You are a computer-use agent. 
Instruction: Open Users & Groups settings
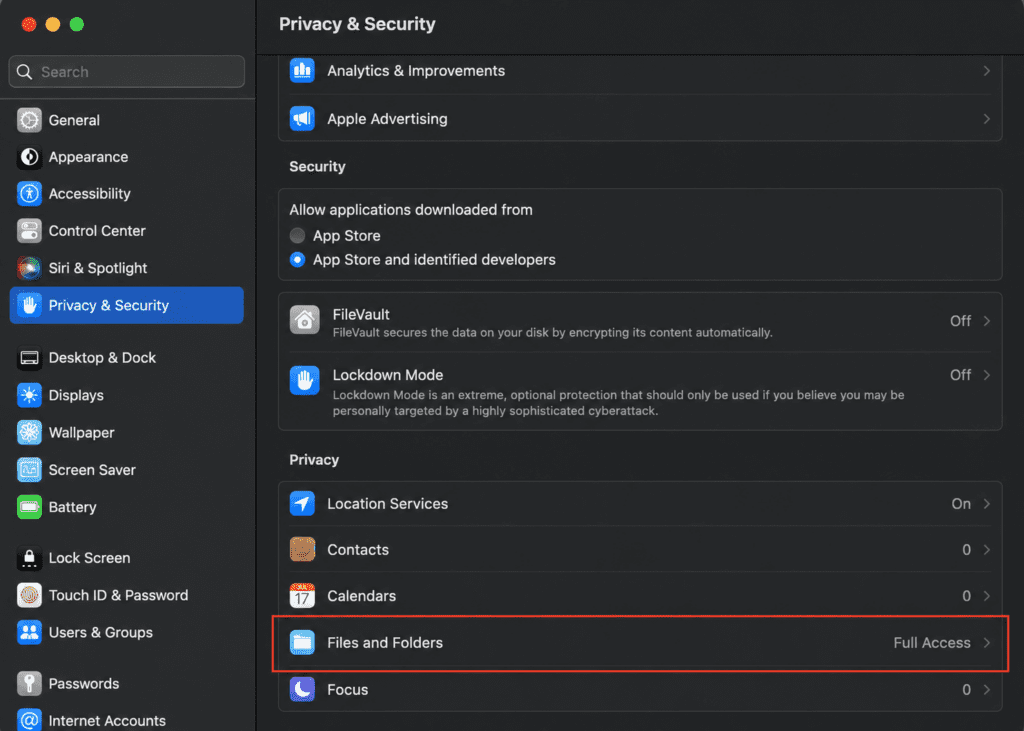(127, 632)
